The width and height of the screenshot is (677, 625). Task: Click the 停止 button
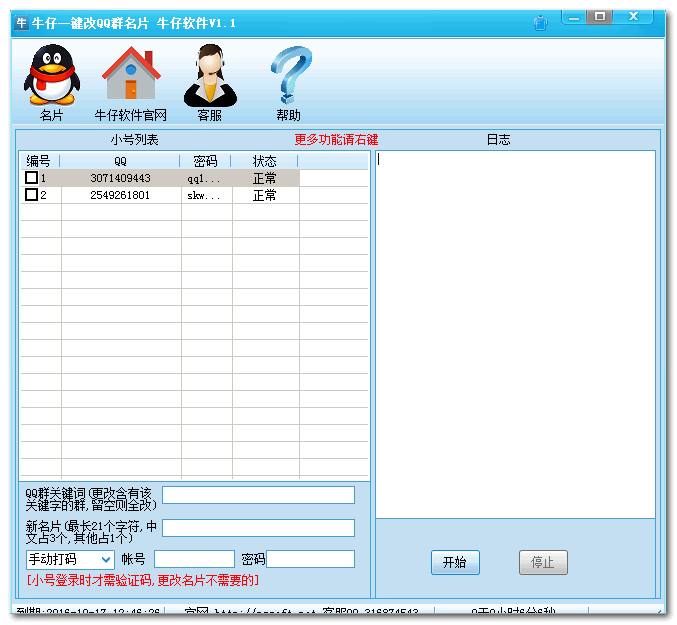click(x=543, y=562)
